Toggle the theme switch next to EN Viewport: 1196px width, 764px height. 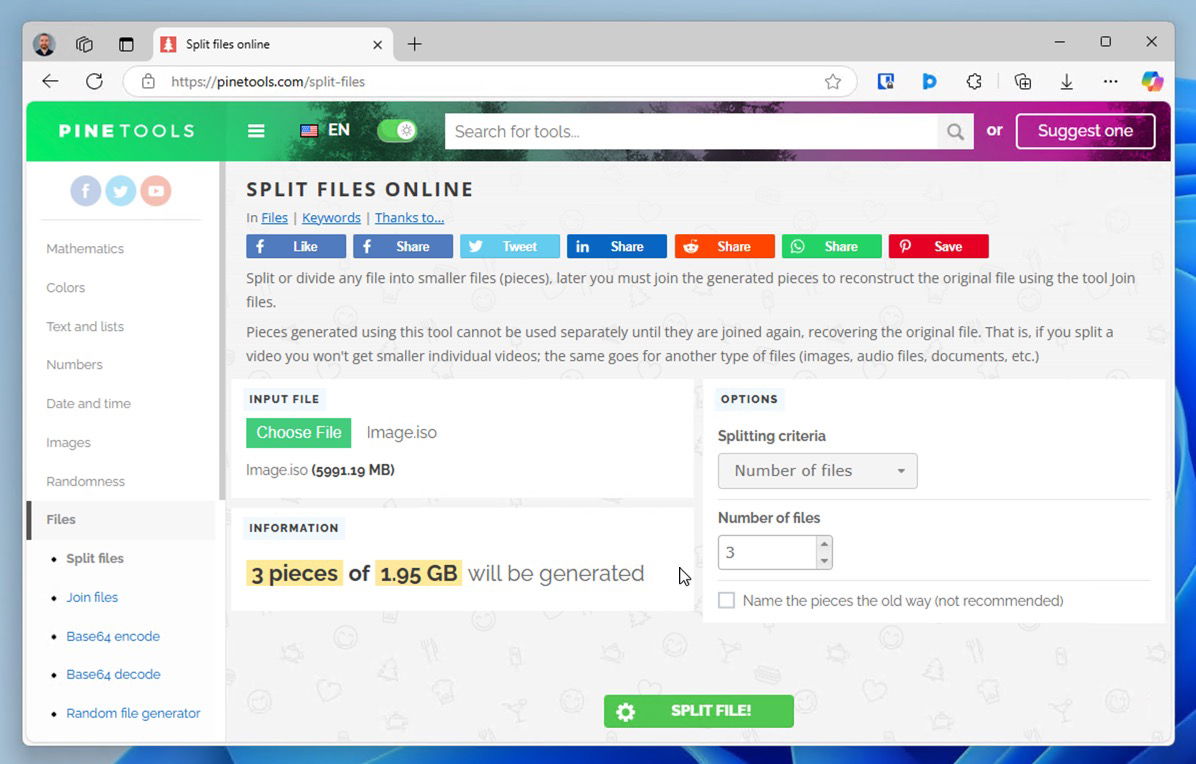point(397,130)
